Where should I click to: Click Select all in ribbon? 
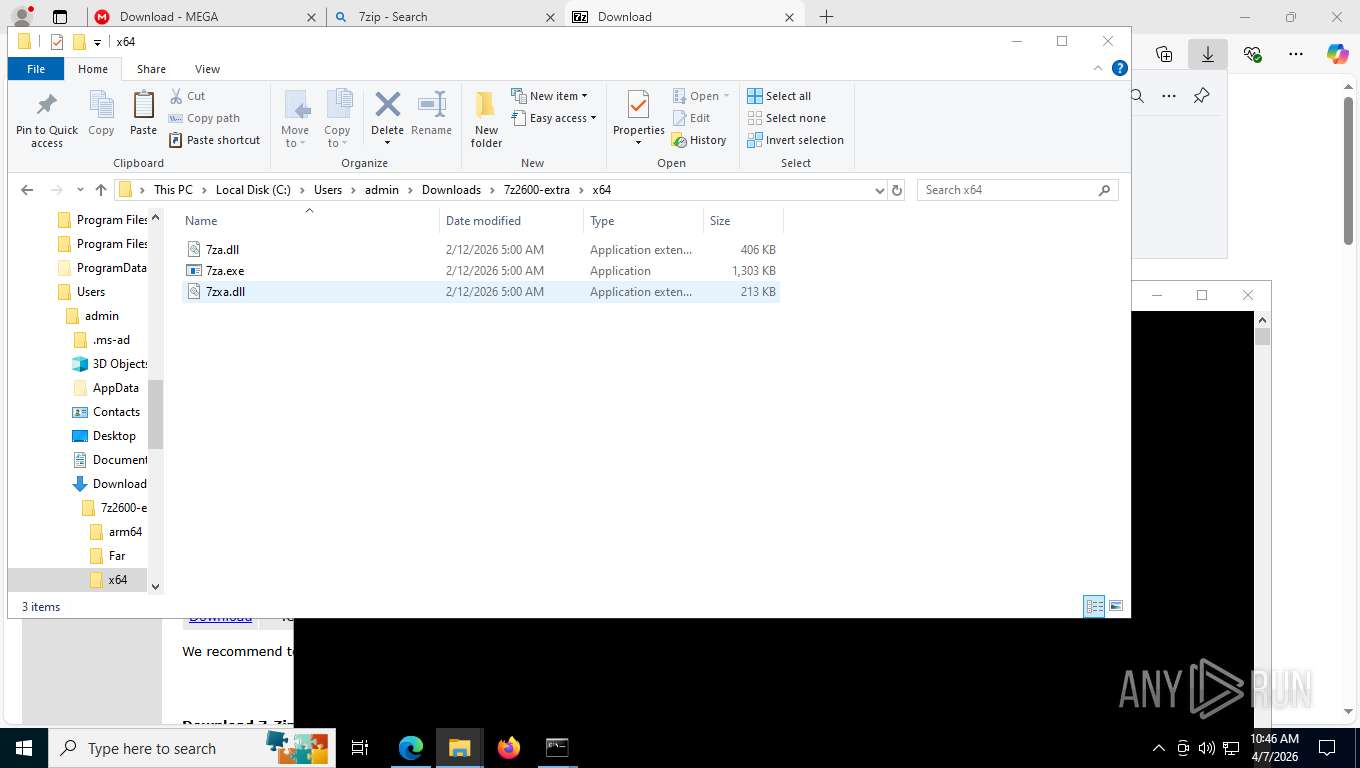pyautogui.click(x=779, y=96)
